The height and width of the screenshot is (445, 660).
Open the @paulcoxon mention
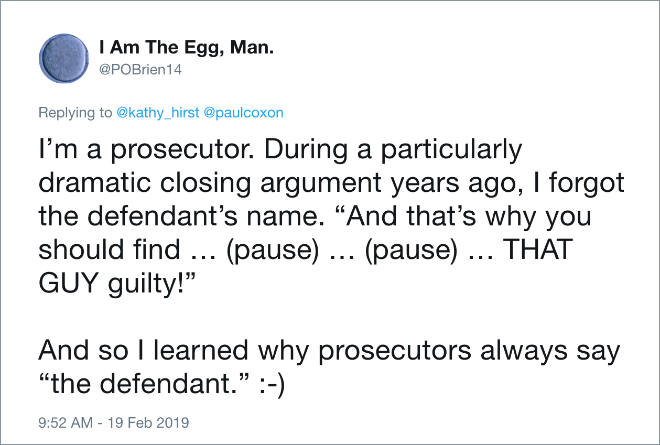(x=243, y=113)
